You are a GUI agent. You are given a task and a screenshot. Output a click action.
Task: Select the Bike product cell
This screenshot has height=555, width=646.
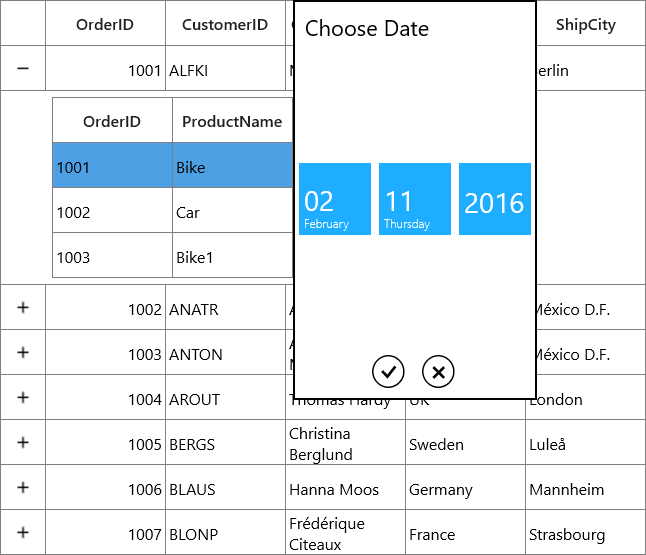[x=232, y=165]
